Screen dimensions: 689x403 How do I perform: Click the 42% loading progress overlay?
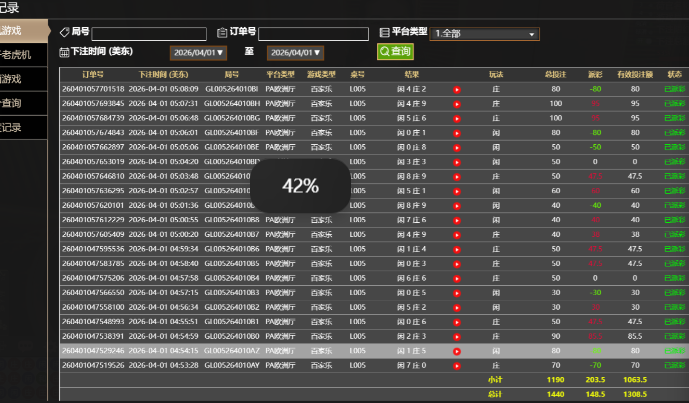(300, 186)
